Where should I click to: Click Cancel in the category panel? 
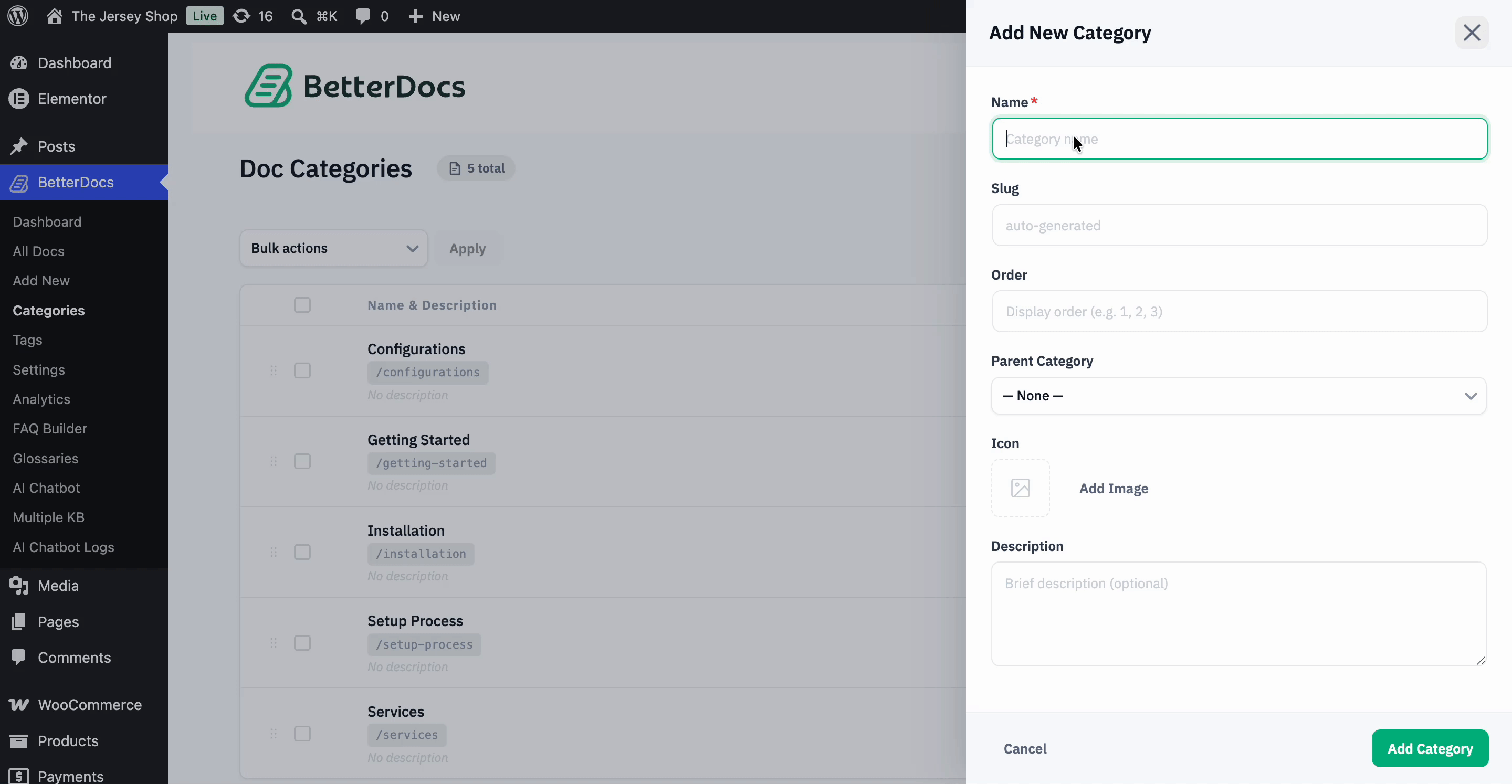coord(1025,749)
